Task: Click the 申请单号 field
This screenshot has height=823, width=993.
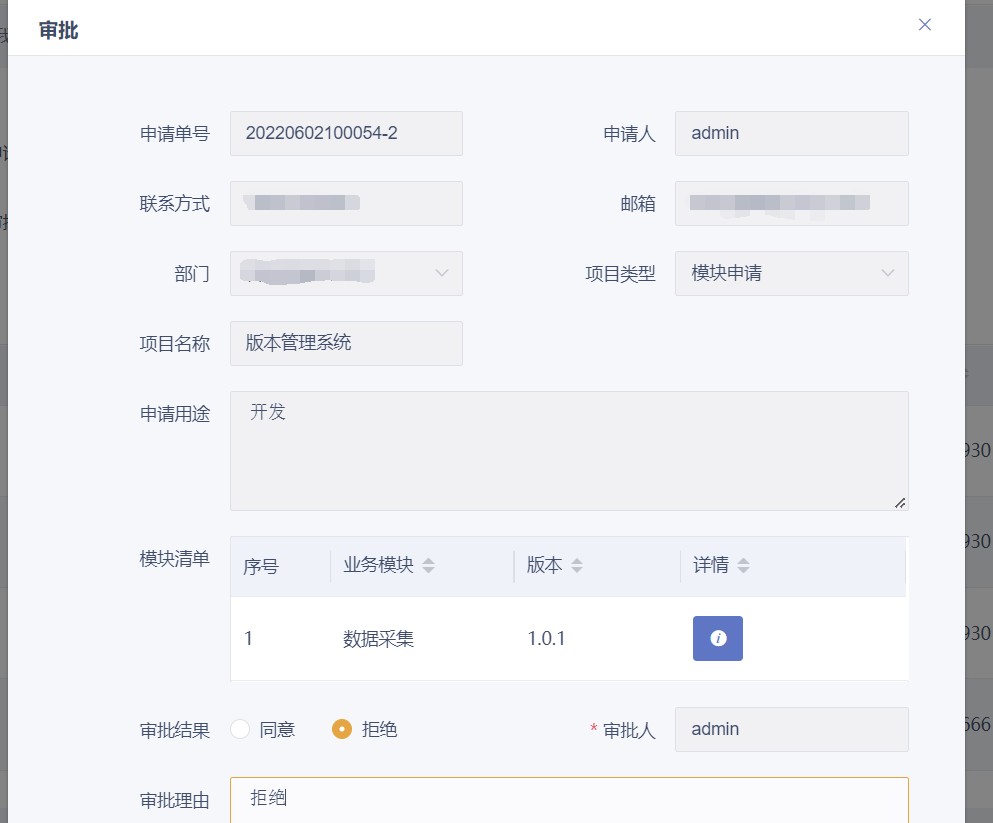Action: tap(346, 133)
